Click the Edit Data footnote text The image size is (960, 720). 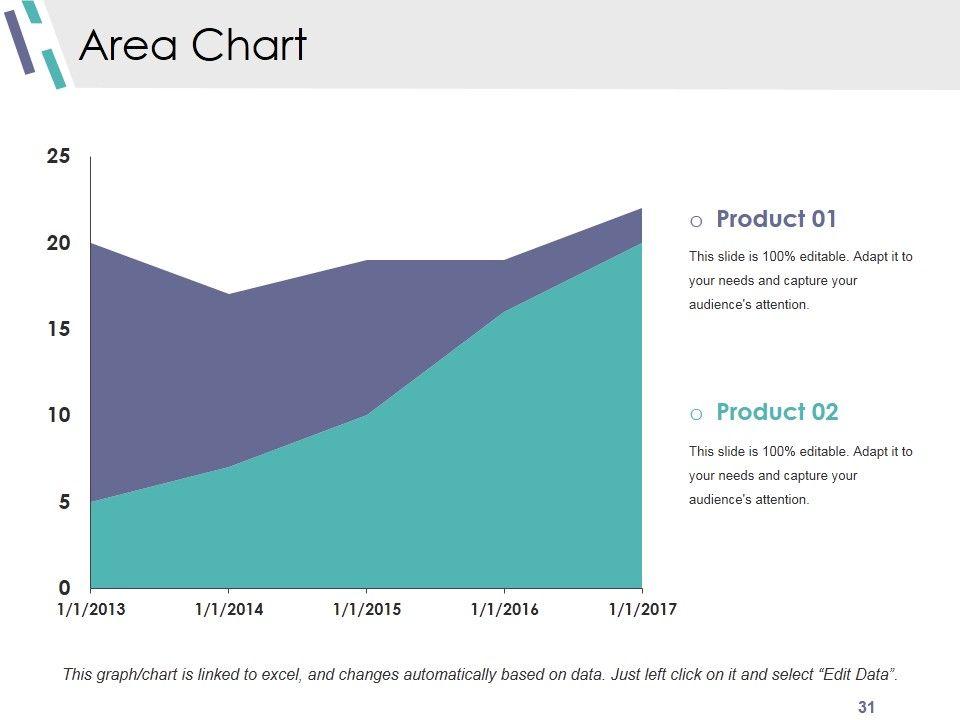coord(480,674)
